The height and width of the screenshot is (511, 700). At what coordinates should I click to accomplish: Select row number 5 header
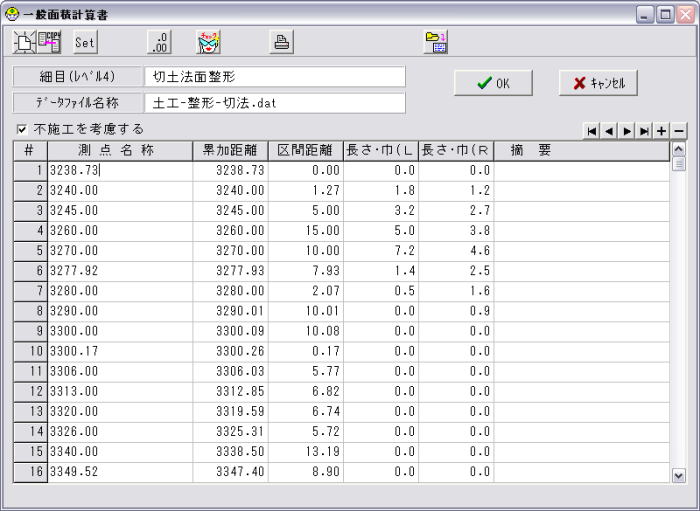[30, 251]
